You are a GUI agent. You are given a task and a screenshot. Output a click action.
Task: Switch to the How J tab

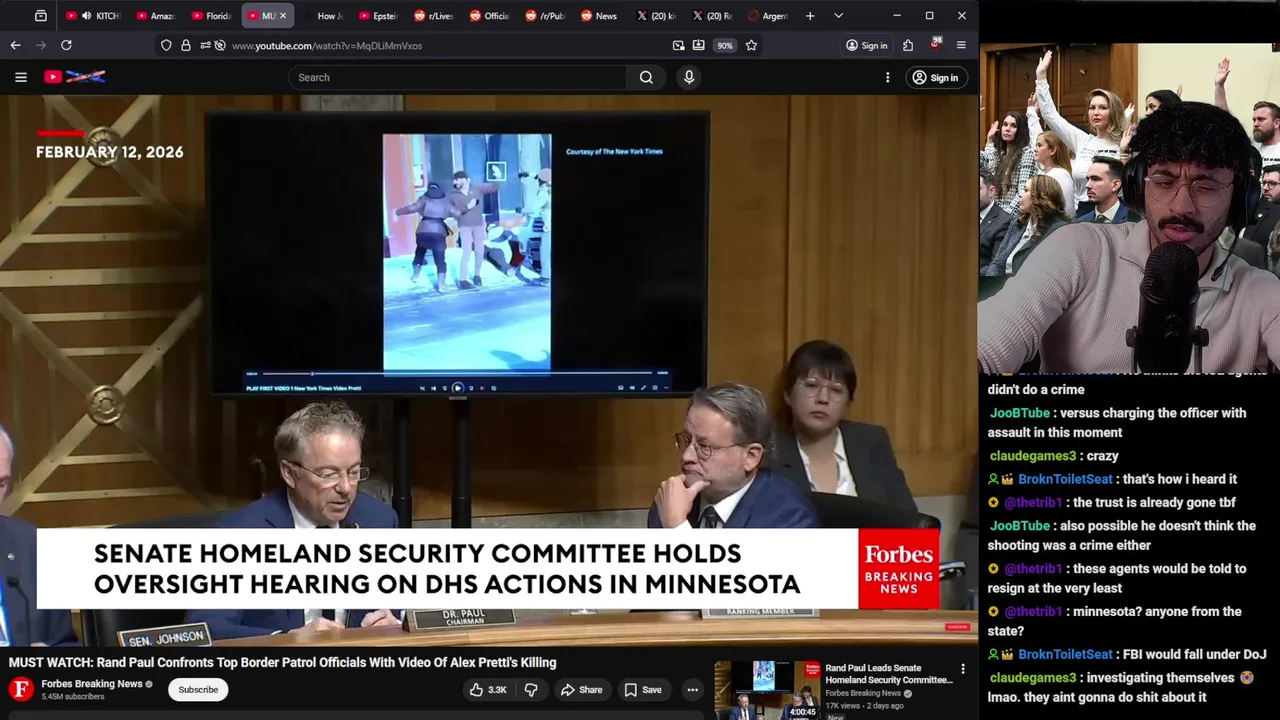(x=323, y=16)
